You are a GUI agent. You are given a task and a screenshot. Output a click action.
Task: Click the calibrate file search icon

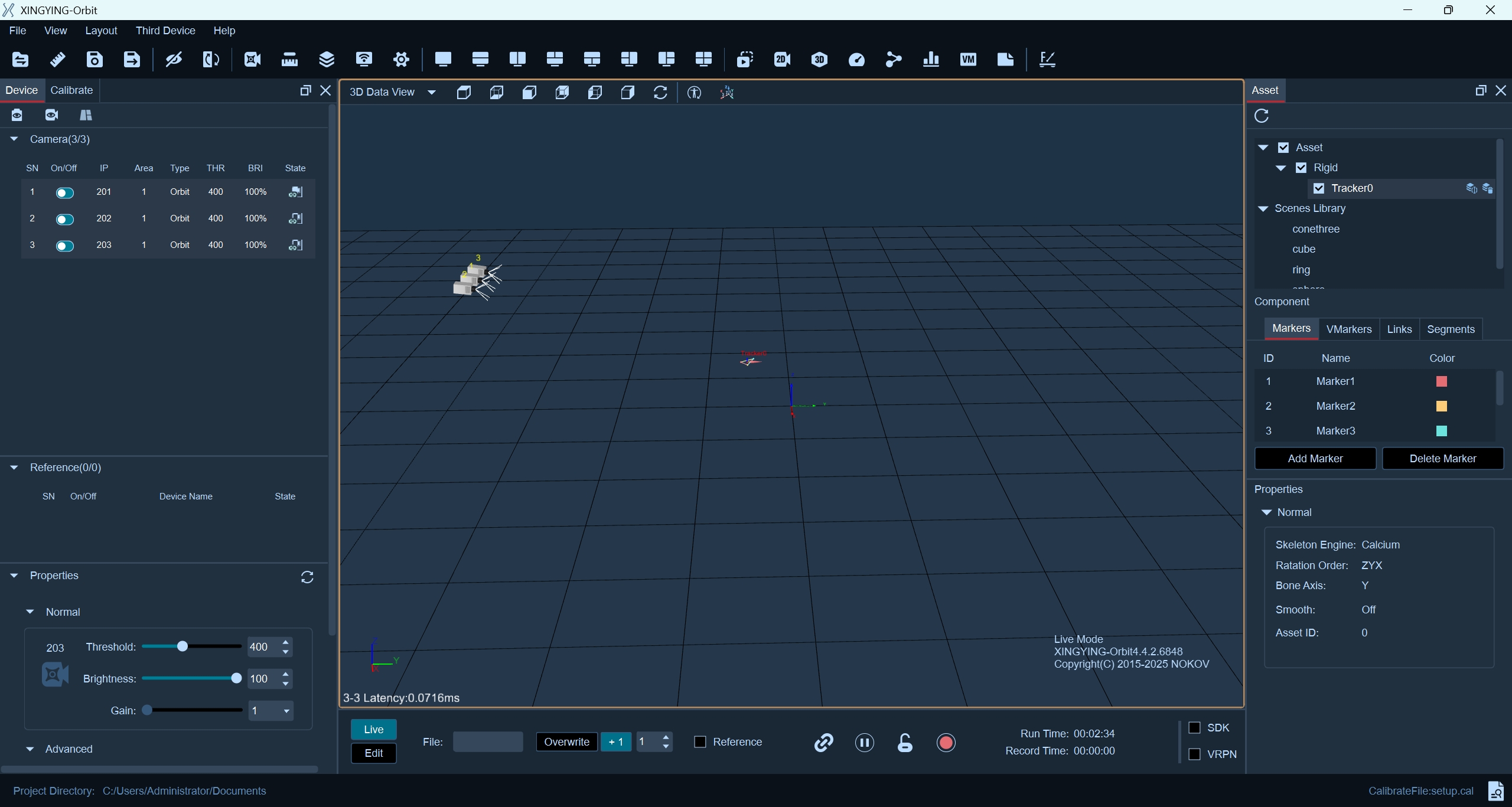pyautogui.click(x=1495, y=790)
